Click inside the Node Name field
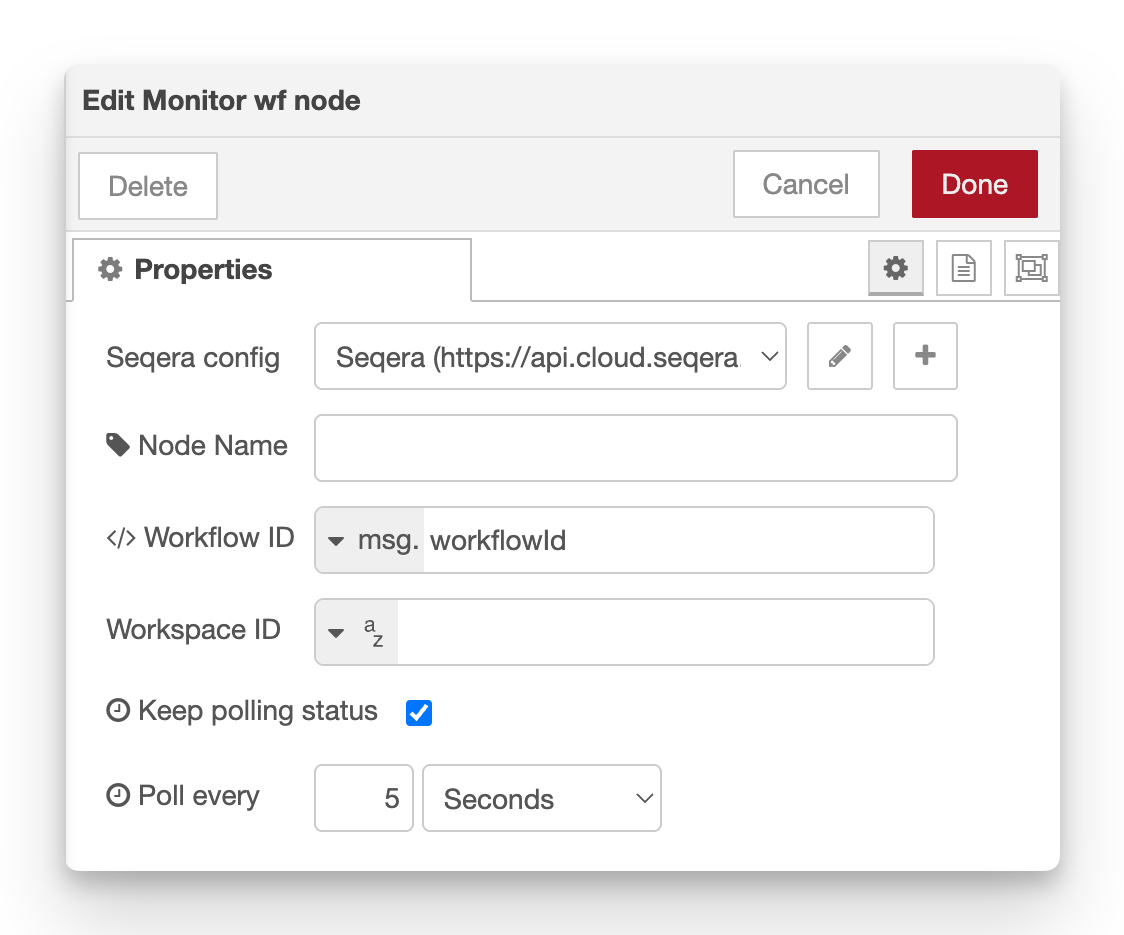 (634, 447)
